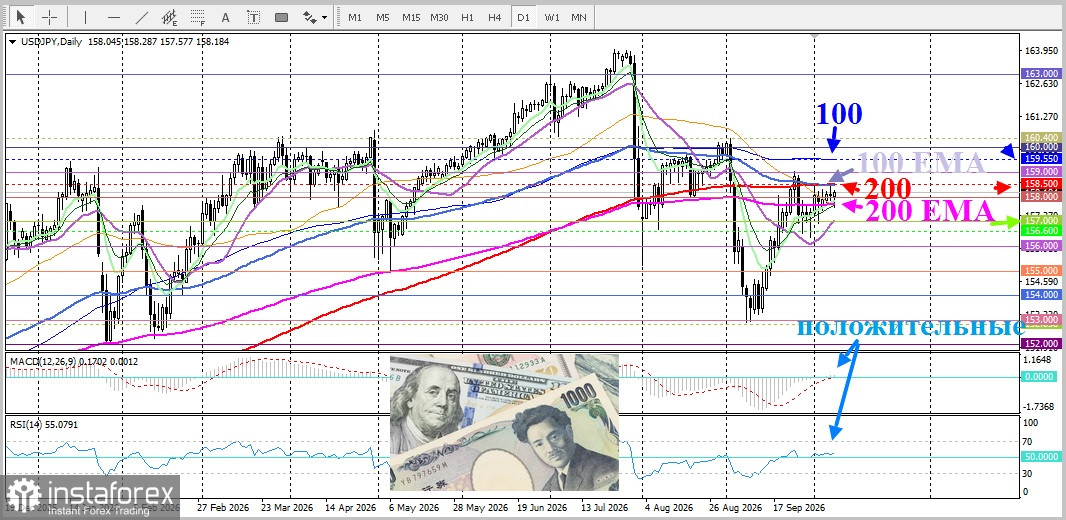
Task: Switch to M5 timeframe
Action: coord(383,17)
